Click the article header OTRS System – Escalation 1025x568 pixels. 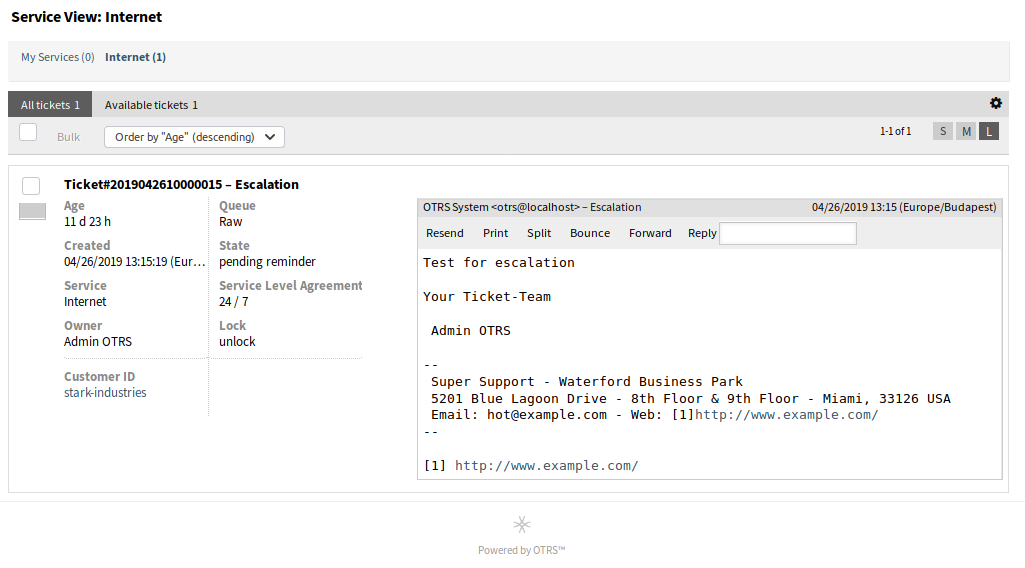532,207
